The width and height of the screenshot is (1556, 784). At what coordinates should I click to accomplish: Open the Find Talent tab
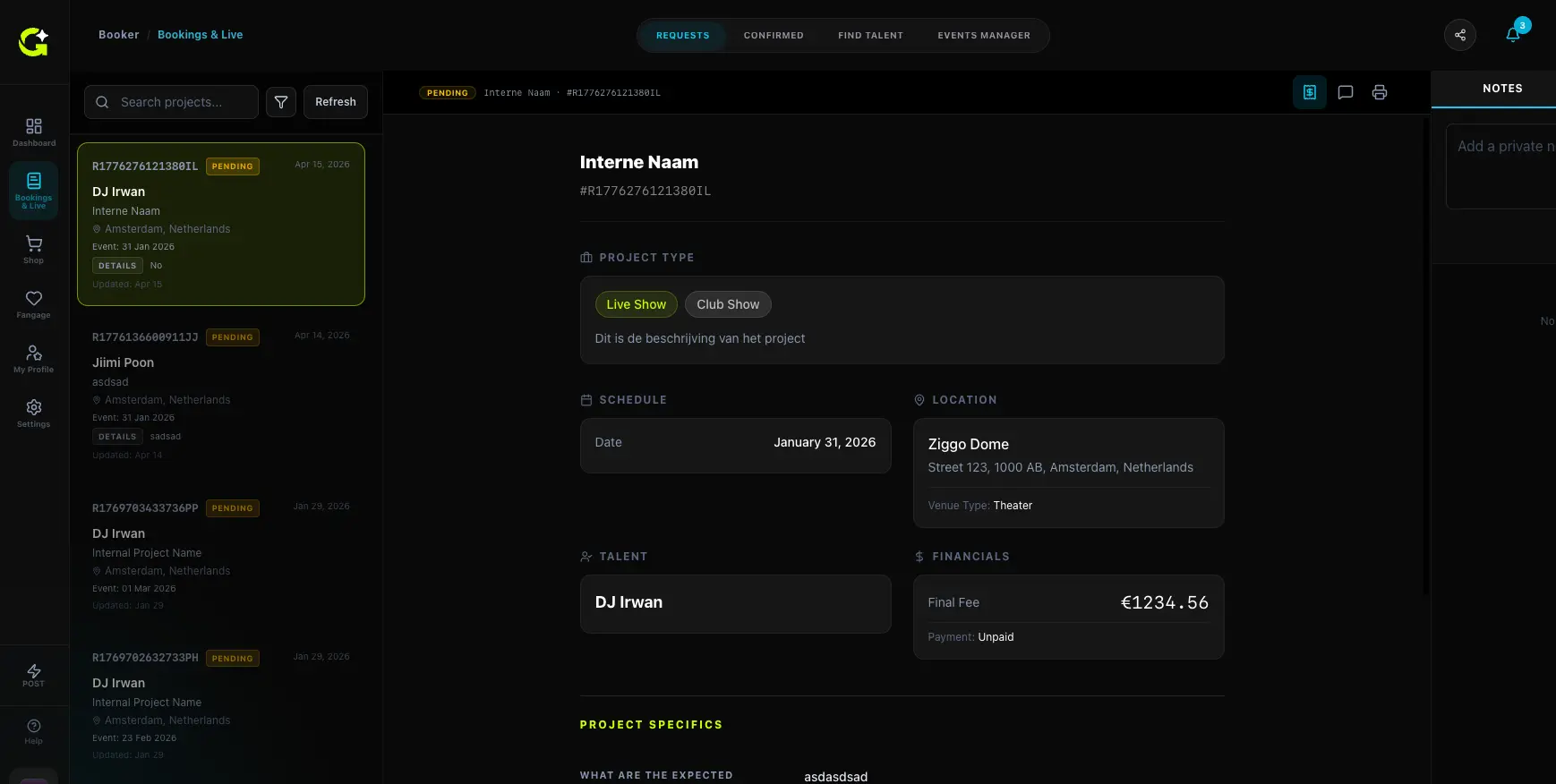(871, 36)
